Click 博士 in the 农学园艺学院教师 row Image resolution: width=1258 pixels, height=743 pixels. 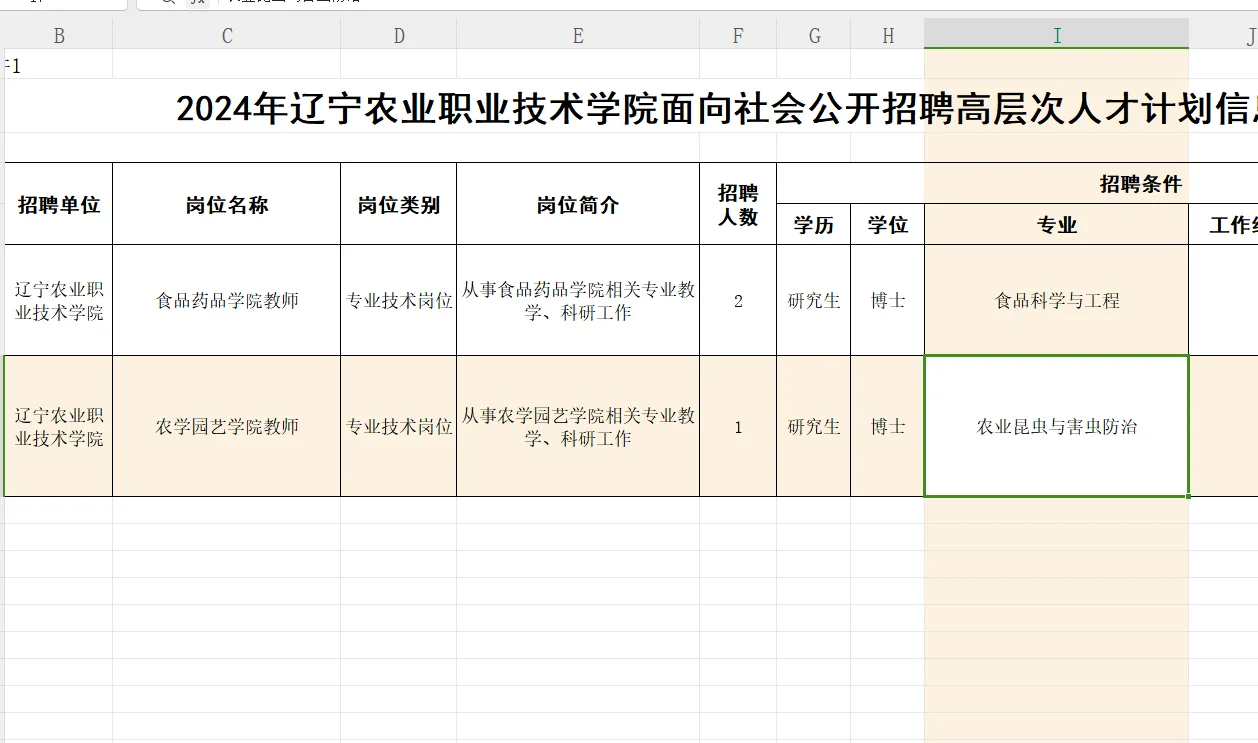888,426
